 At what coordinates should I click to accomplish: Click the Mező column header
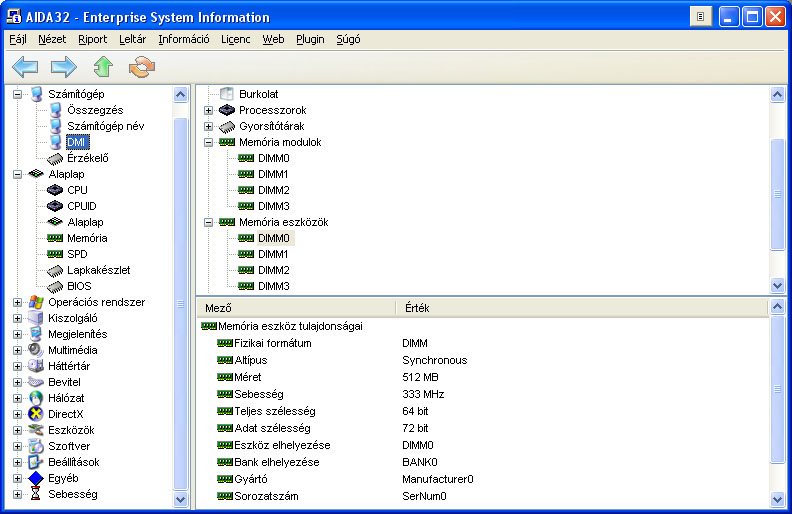pos(295,308)
